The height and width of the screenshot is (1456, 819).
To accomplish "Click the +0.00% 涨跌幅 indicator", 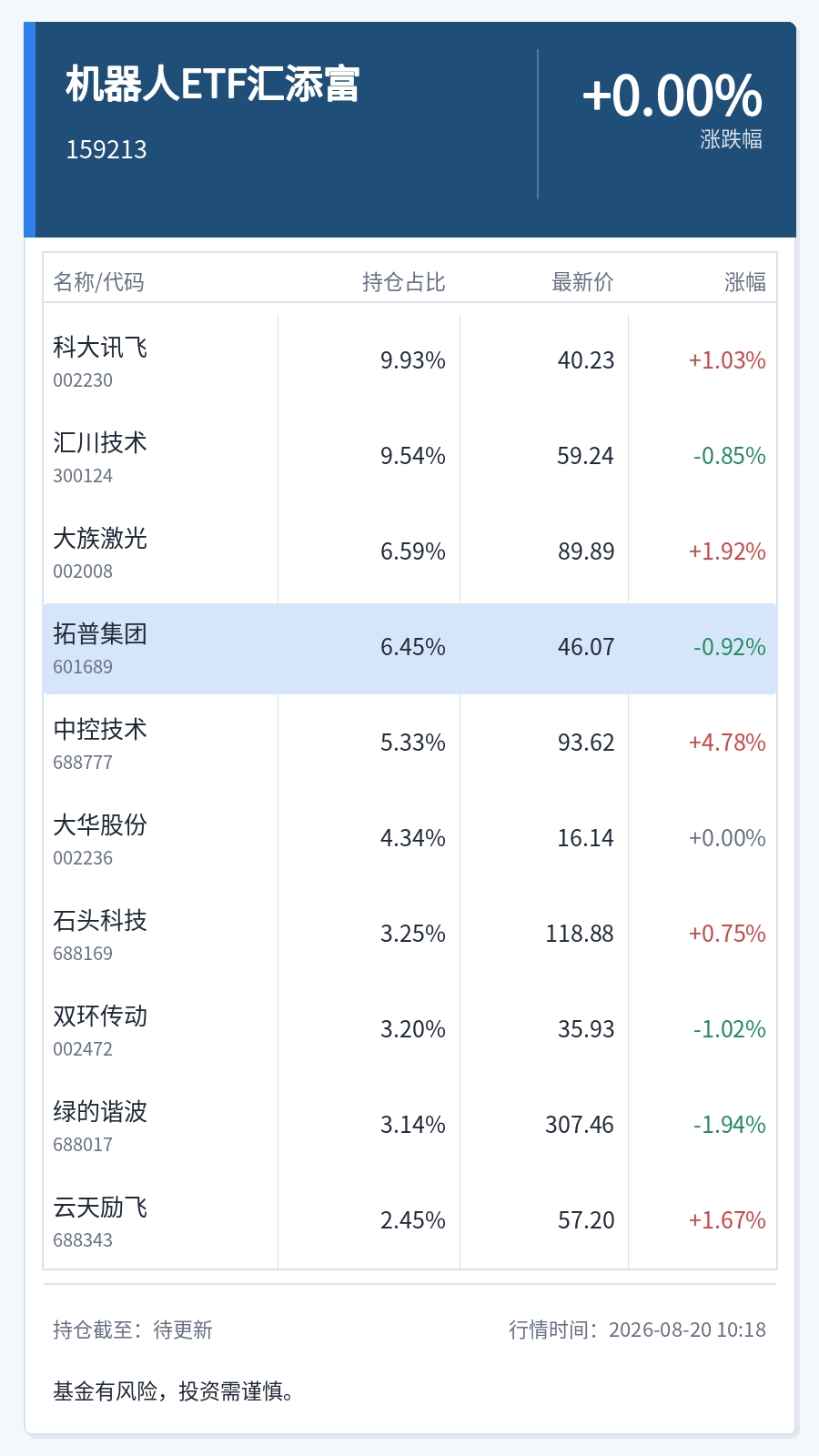I will click(x=672, y=109).
